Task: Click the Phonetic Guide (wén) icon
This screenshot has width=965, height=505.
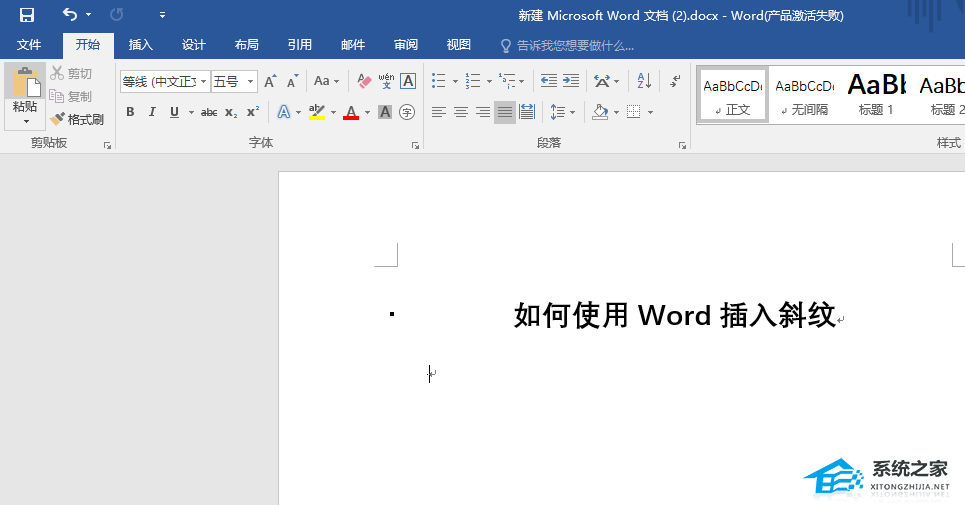Action: (x=386, y=81)
